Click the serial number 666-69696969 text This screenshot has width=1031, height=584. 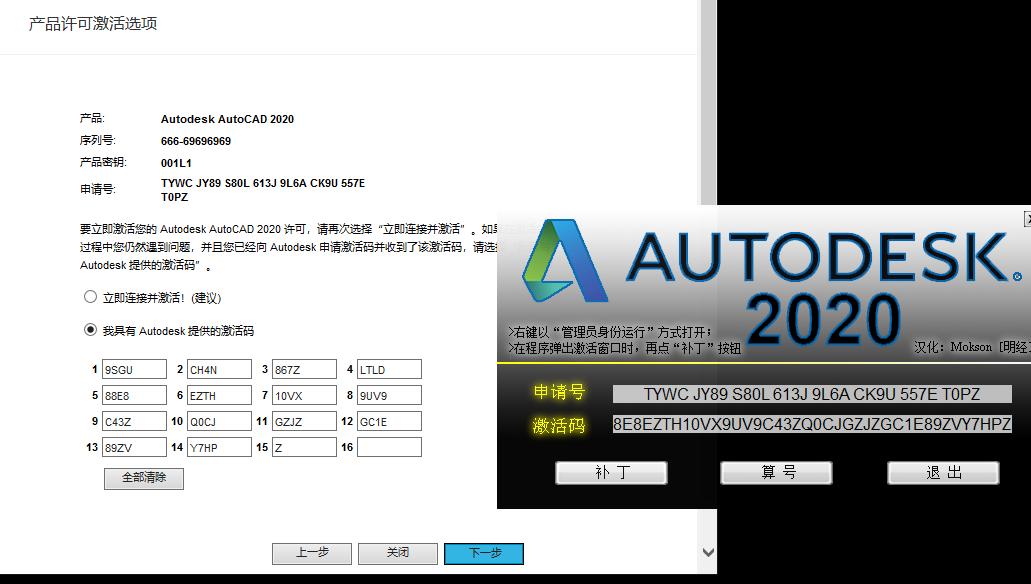pos(196,140)
